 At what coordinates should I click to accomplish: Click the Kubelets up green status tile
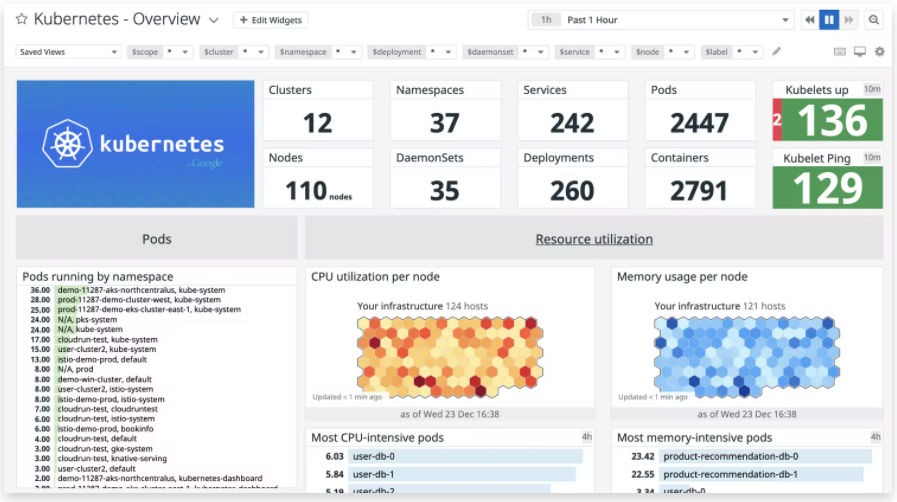click(x=832, y=120)
